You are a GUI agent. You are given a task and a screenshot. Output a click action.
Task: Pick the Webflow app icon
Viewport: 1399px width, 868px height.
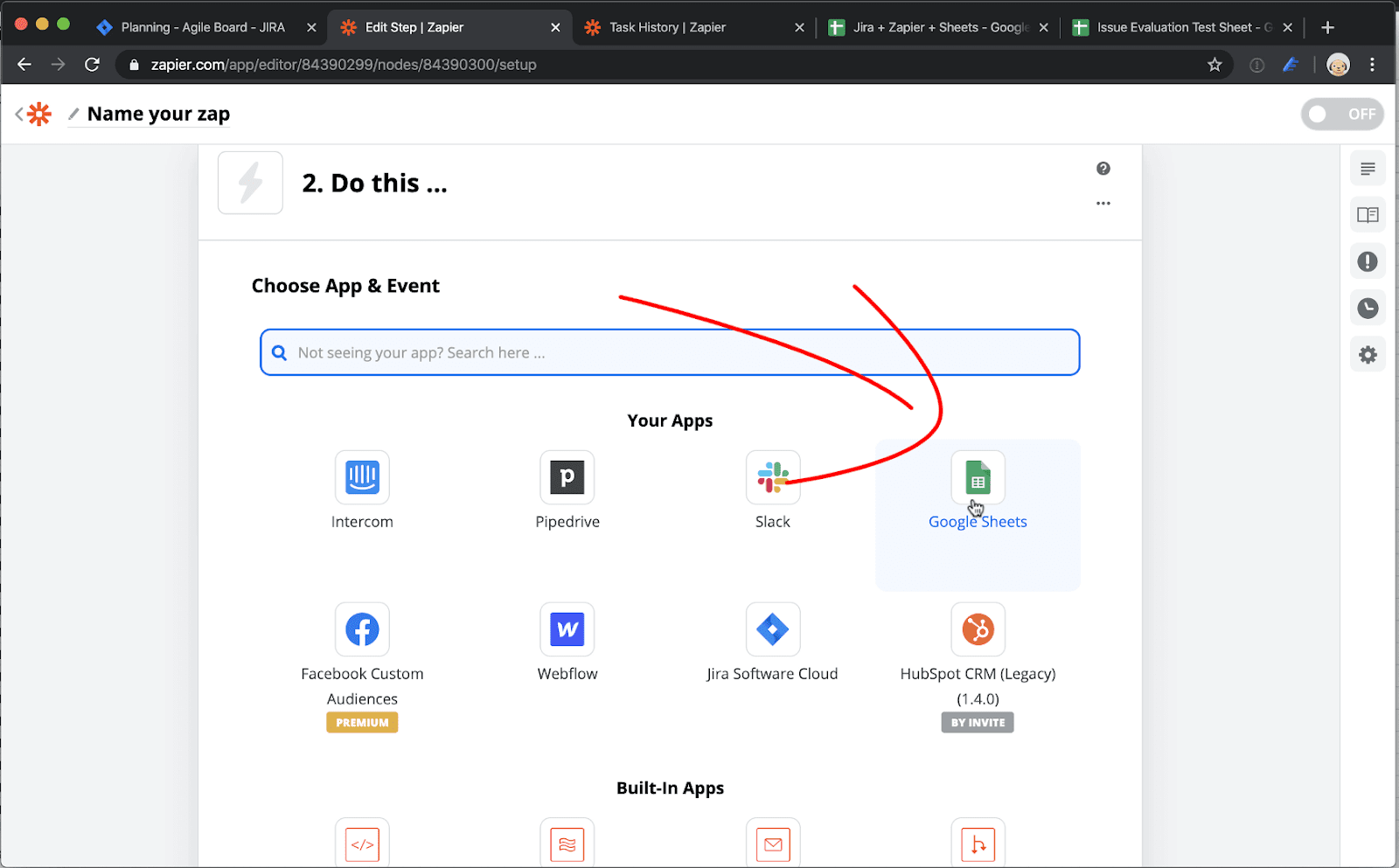point(567,629)
